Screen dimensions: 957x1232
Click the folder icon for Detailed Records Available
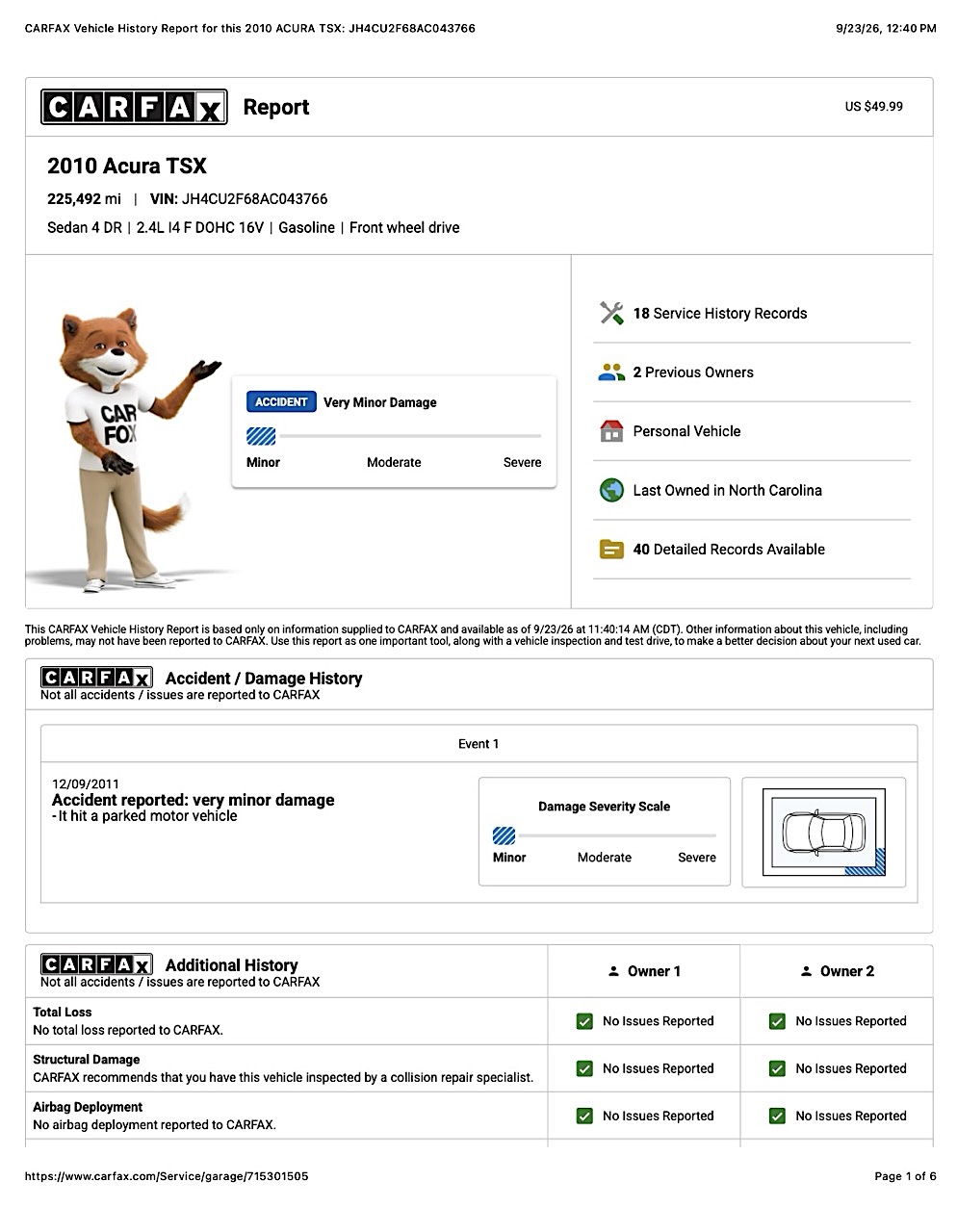(x=611, y=550)
